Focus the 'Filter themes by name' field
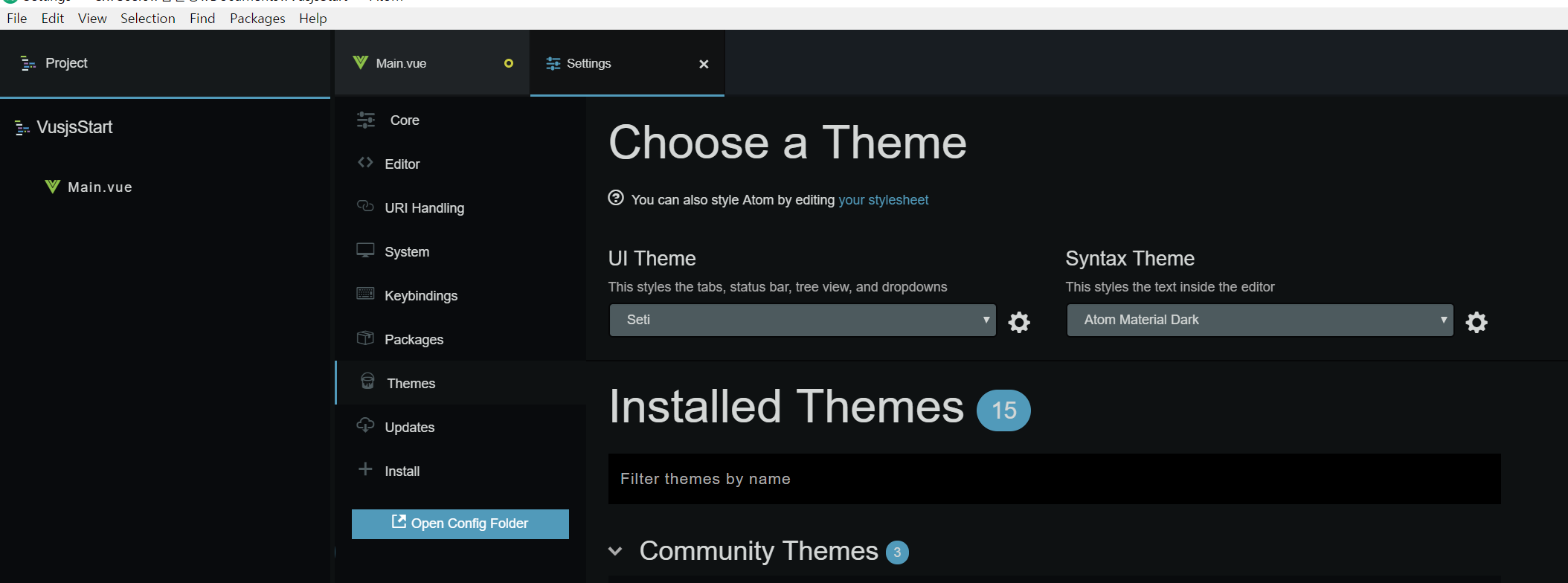Screen dimensions: 1568x583 (1054, 479)
